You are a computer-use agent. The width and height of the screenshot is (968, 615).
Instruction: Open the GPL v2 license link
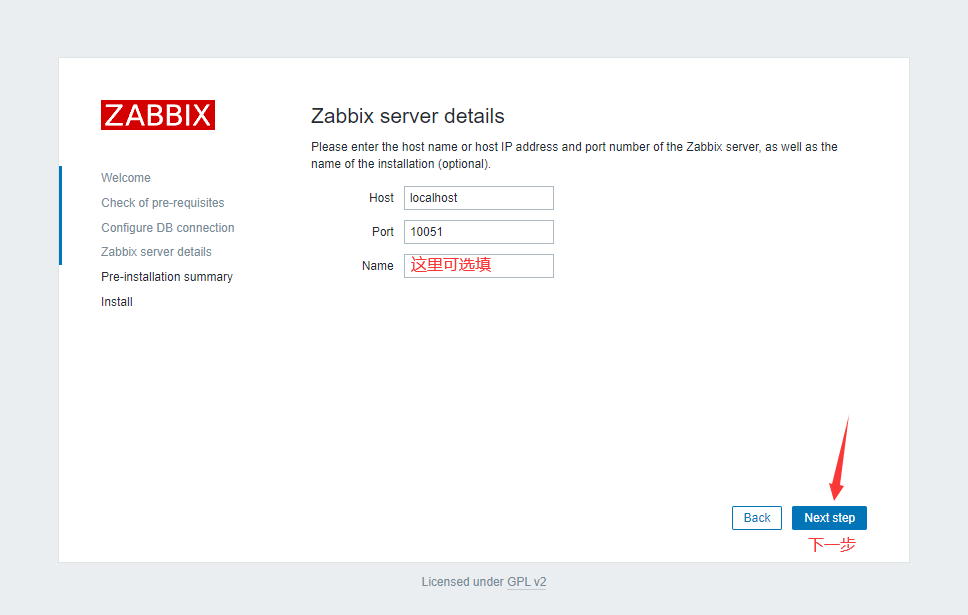527,582
